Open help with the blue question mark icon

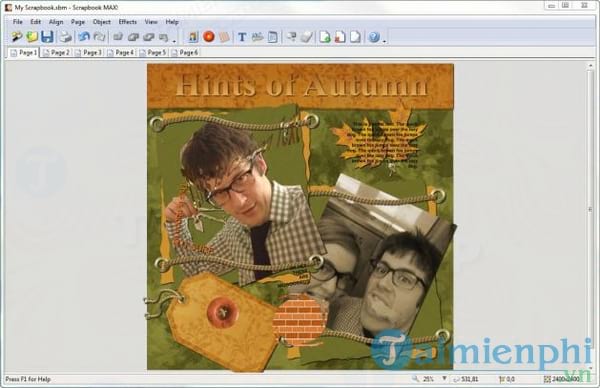click(x=374, y=37)
